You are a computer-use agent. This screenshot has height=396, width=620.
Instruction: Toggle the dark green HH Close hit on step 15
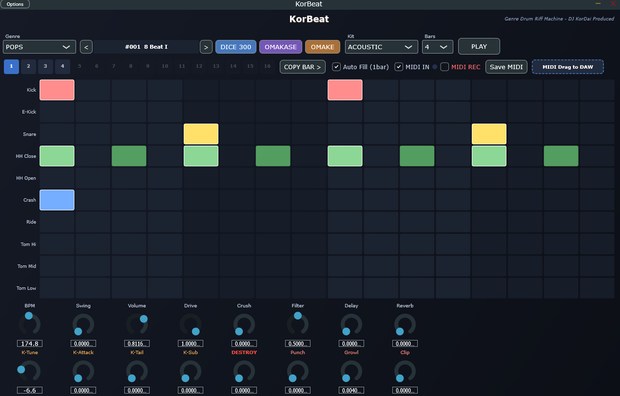[x=561, y=156]
